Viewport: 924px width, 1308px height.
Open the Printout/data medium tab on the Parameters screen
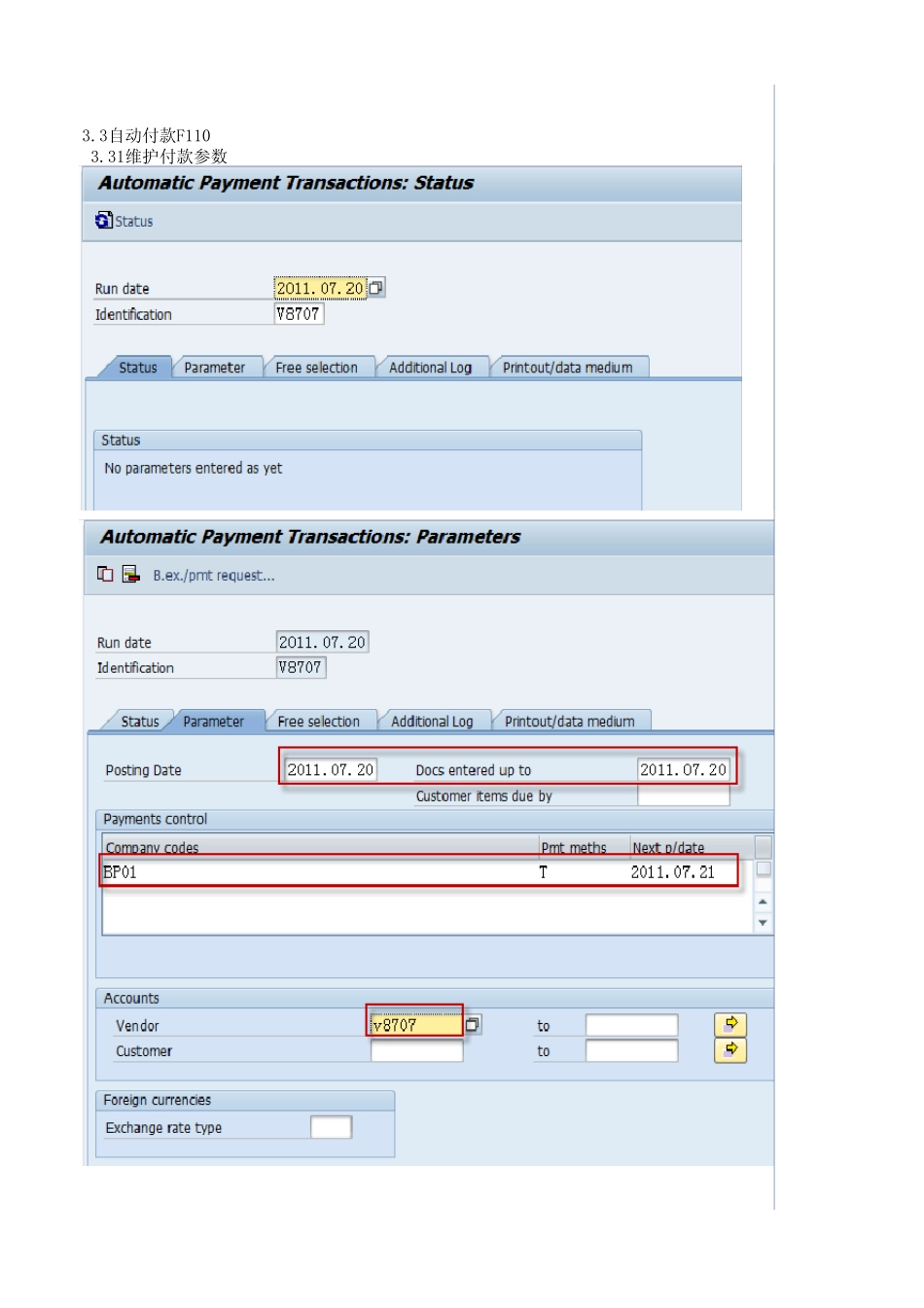(x=570, y=722)
